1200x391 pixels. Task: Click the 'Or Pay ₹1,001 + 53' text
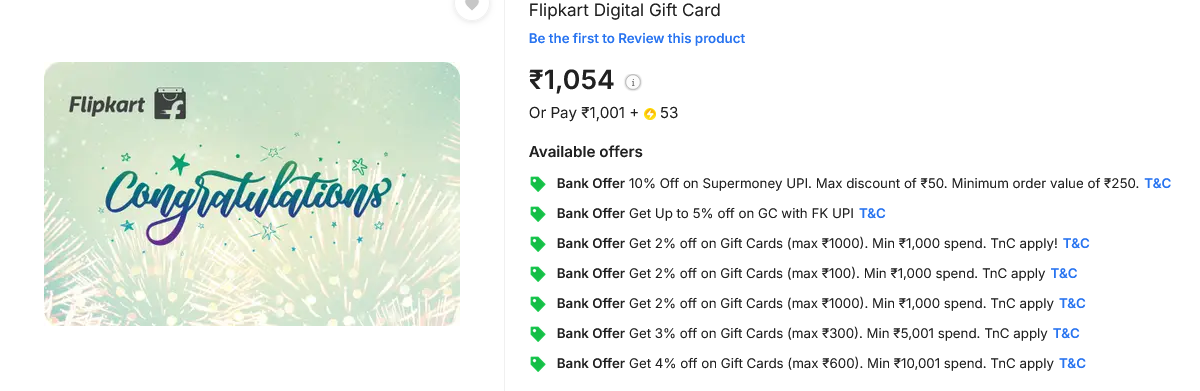[x=604, y=113]
